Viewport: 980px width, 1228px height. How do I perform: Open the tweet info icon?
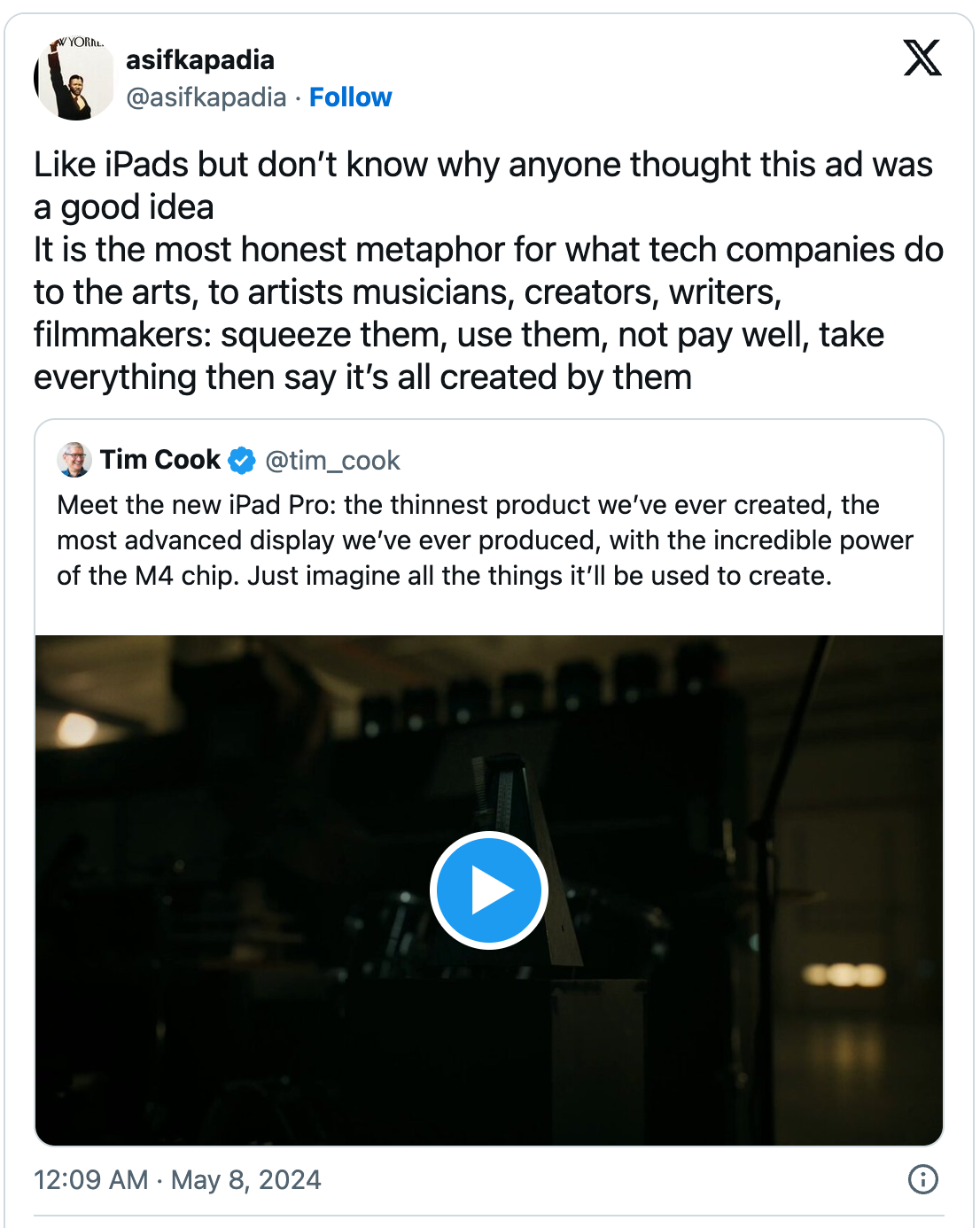point(922,1179)
